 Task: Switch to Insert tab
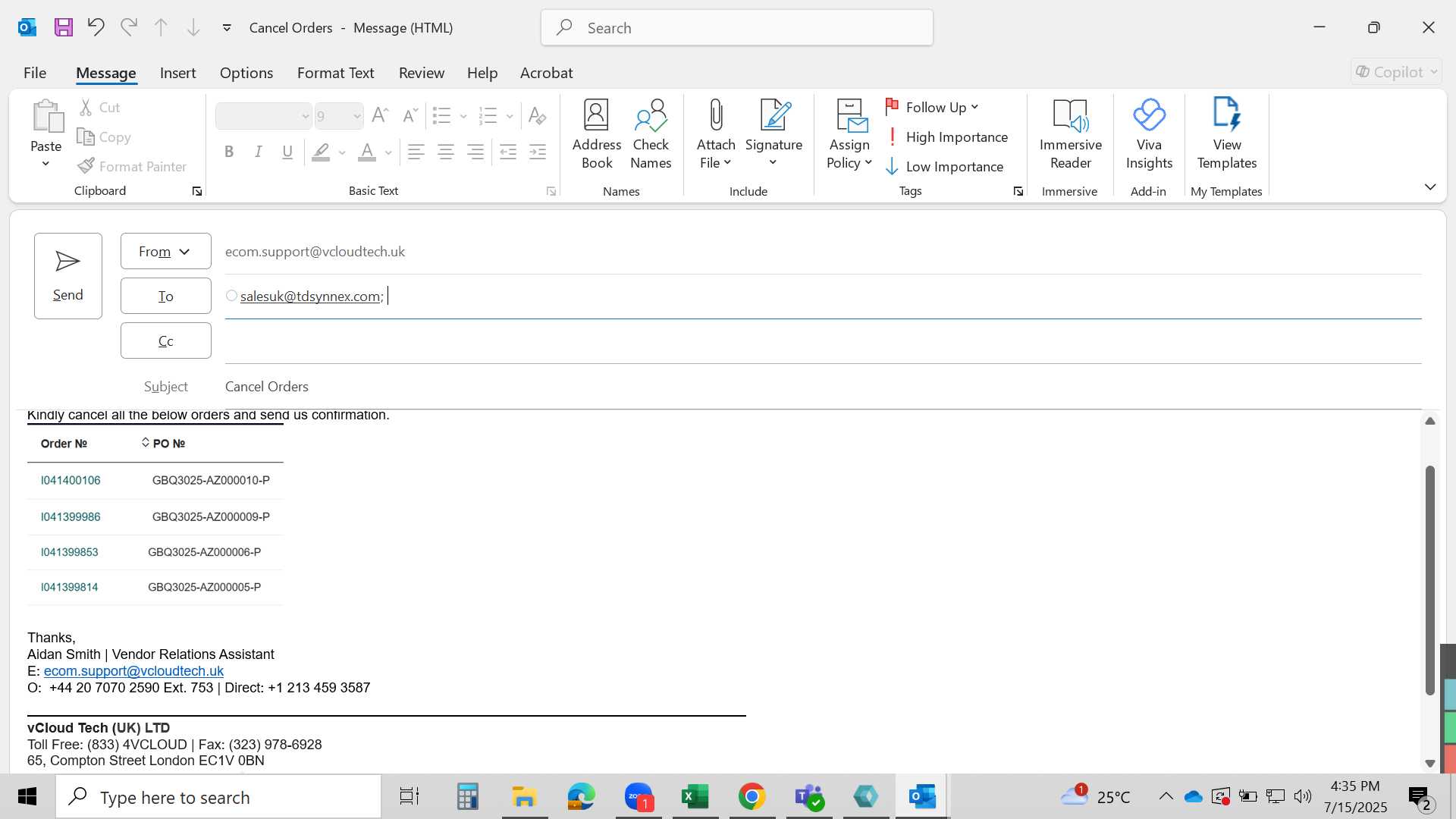177,73
